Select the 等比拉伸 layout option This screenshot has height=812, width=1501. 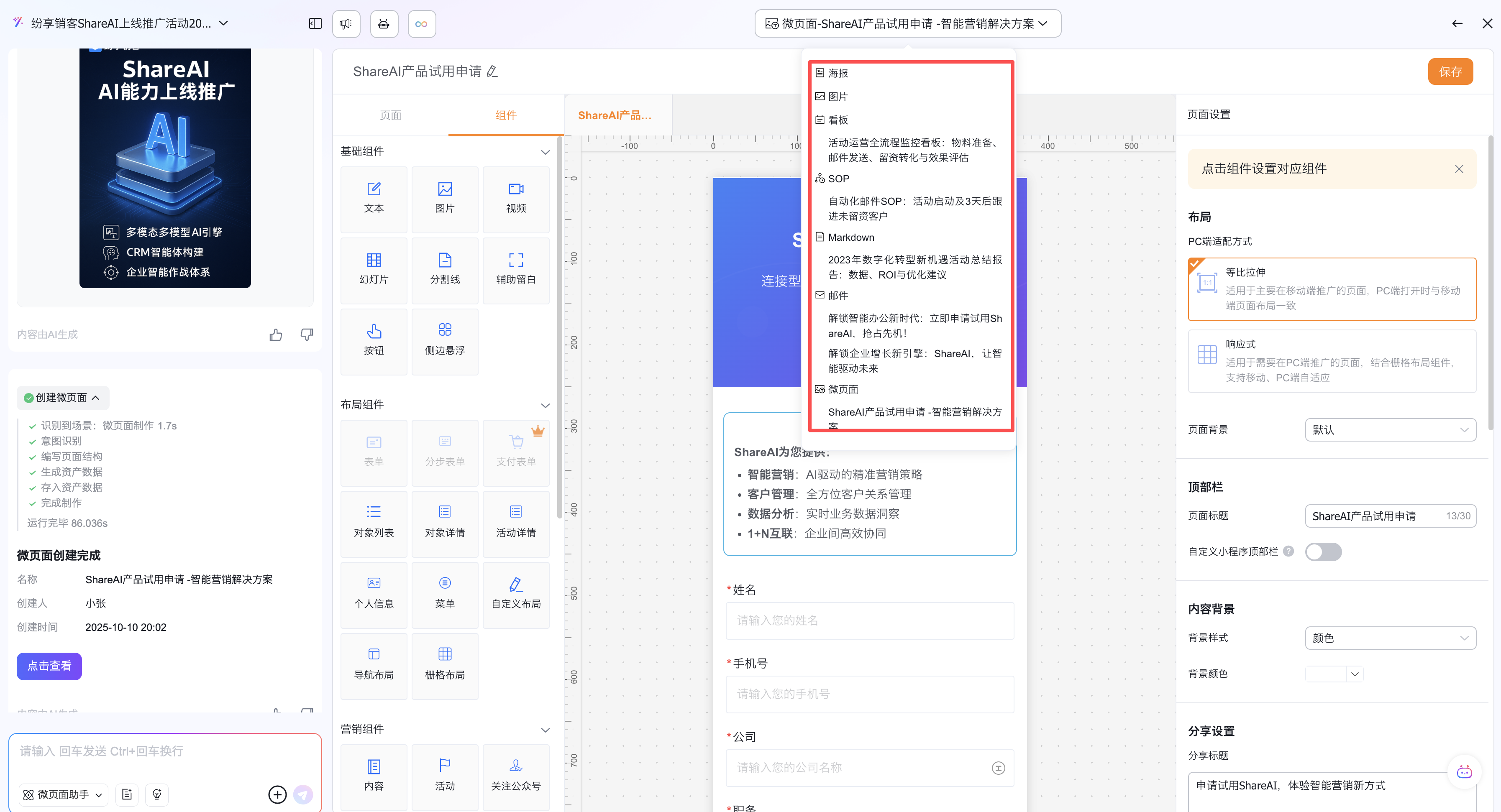pyautogui.click(x=1332, y=289)
